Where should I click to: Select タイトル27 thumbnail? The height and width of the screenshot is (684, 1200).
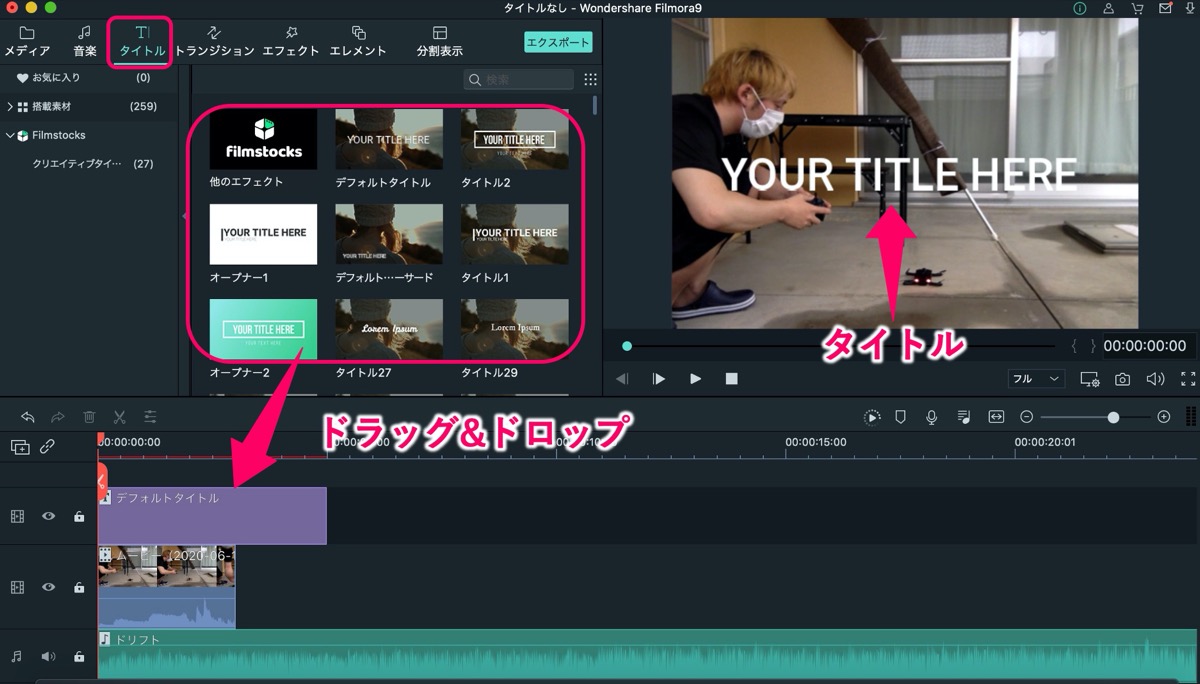tap(389, 329)
